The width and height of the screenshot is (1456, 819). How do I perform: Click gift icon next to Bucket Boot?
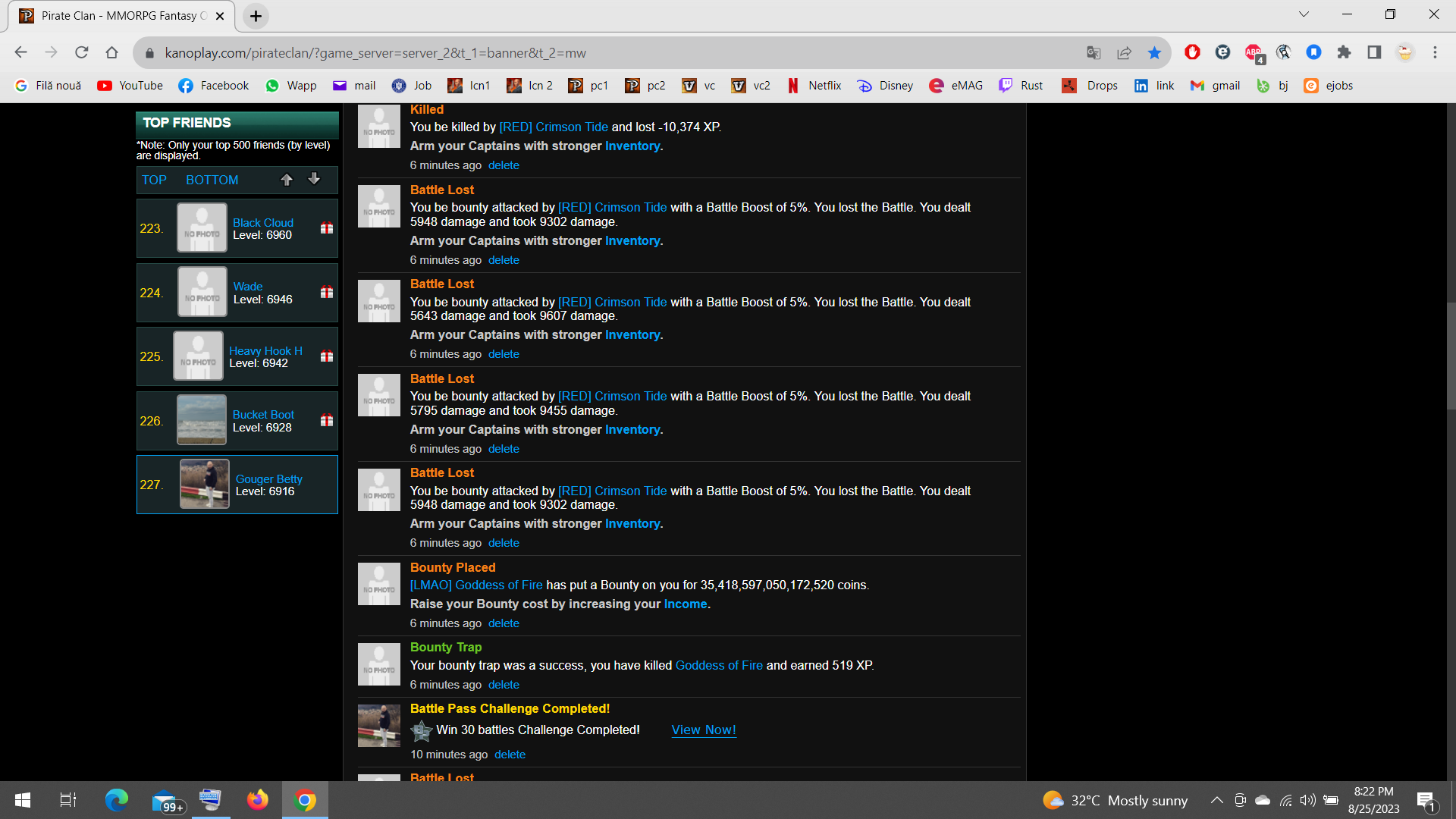click(327, 421)
